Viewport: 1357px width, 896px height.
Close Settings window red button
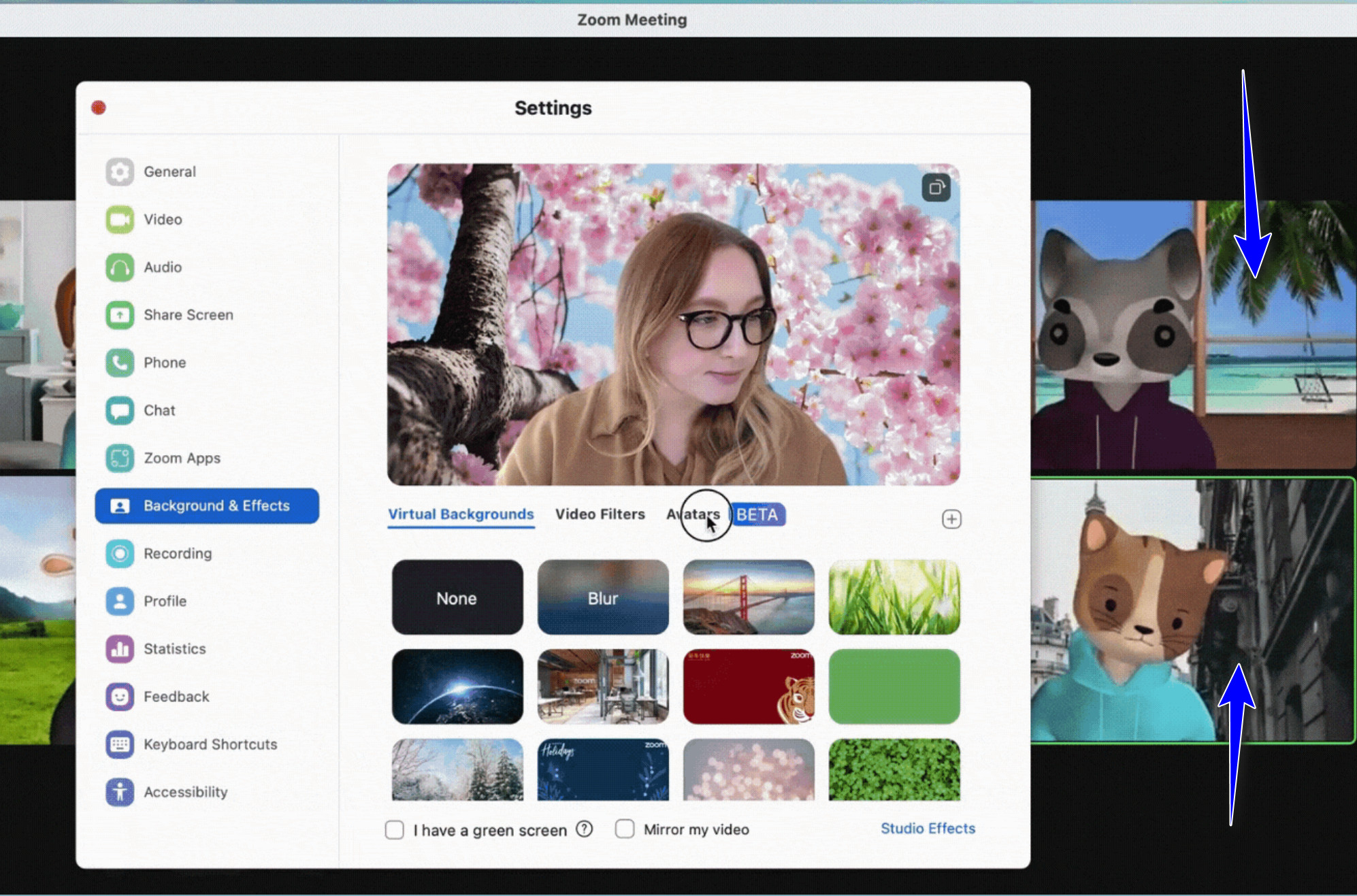coord(99,107)
